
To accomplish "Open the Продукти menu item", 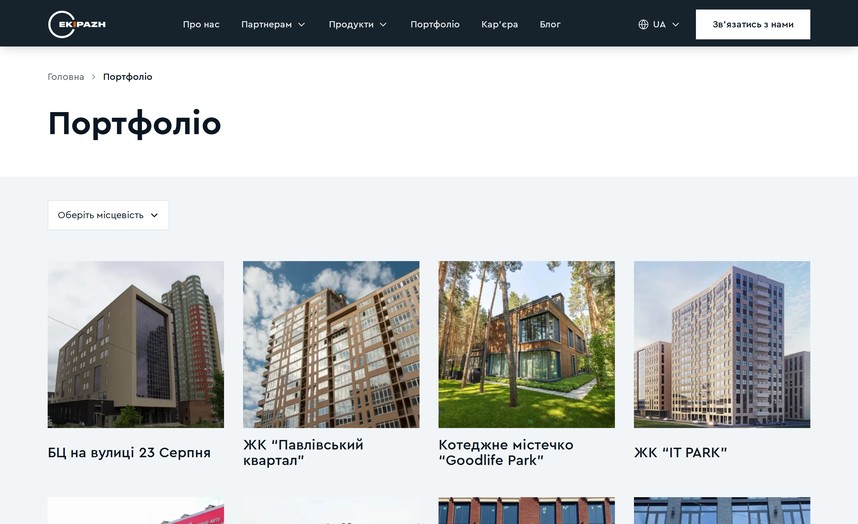I will [351, 25].
